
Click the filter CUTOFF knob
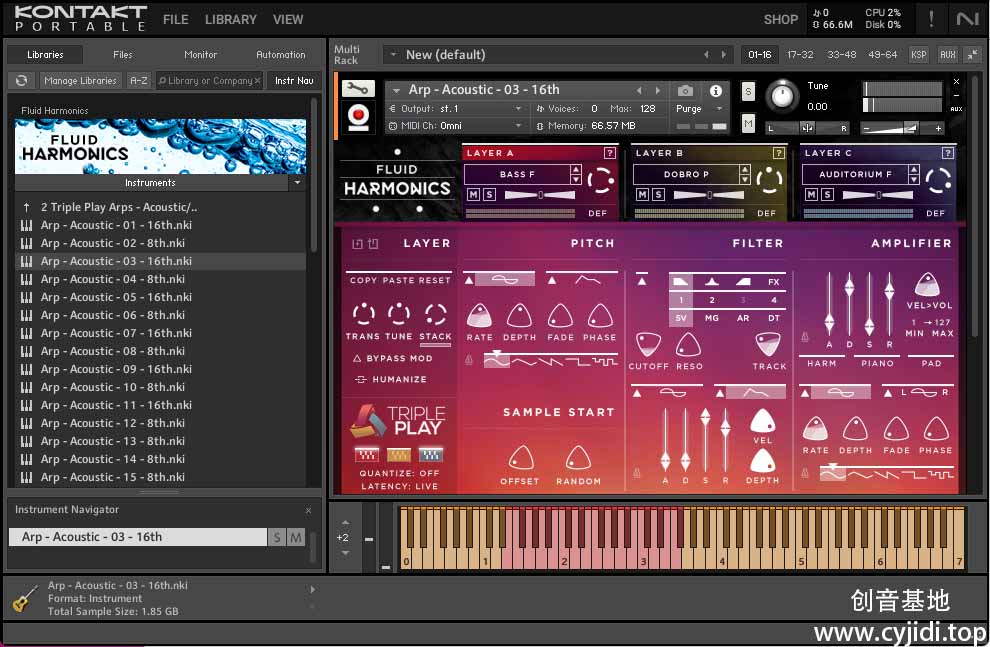[648, 345]
